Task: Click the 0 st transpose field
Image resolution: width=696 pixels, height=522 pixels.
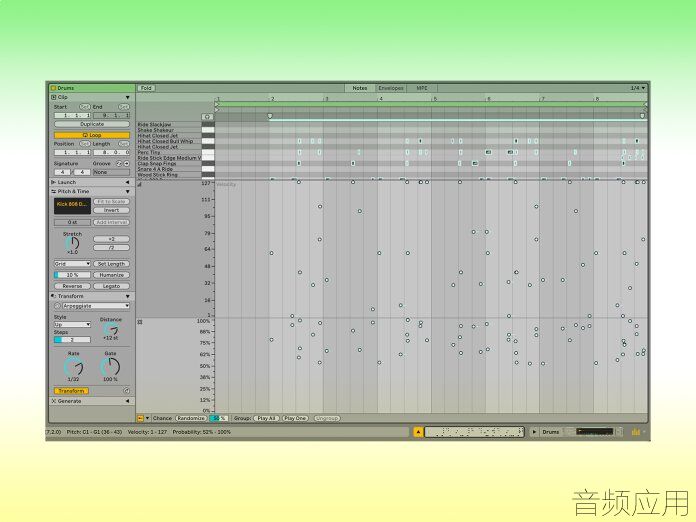Action: [x=72, y=222]
